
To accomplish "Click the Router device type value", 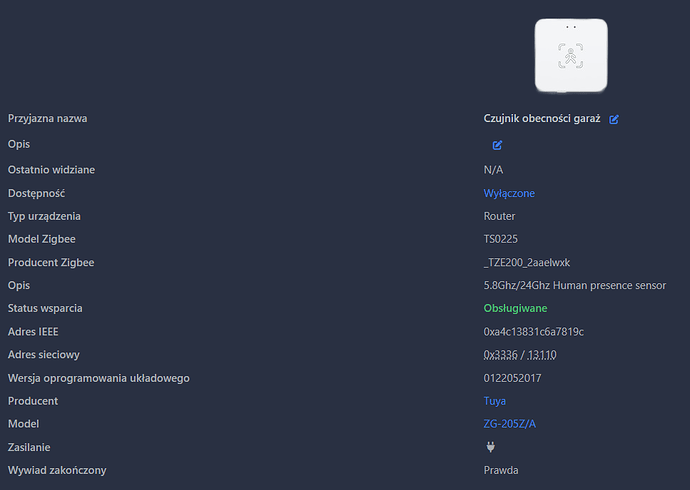I will click(499, 216).
